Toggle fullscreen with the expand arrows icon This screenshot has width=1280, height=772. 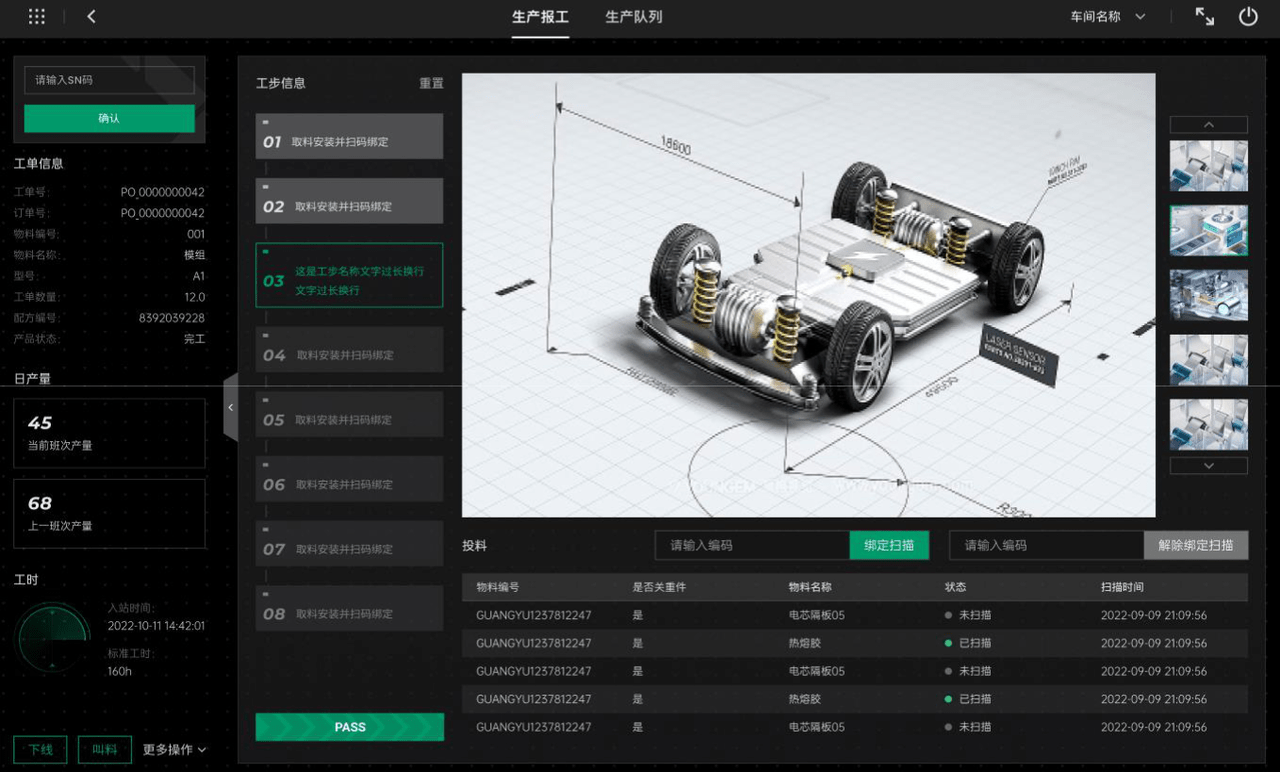[x=1205, y=17]
